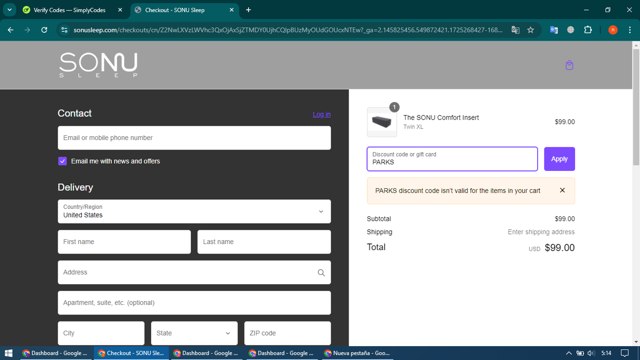This screenshot has width=640, height=360.
Task: Open the Chrome profile avatar
Action: pyautogui.click(x=613, y=30)
